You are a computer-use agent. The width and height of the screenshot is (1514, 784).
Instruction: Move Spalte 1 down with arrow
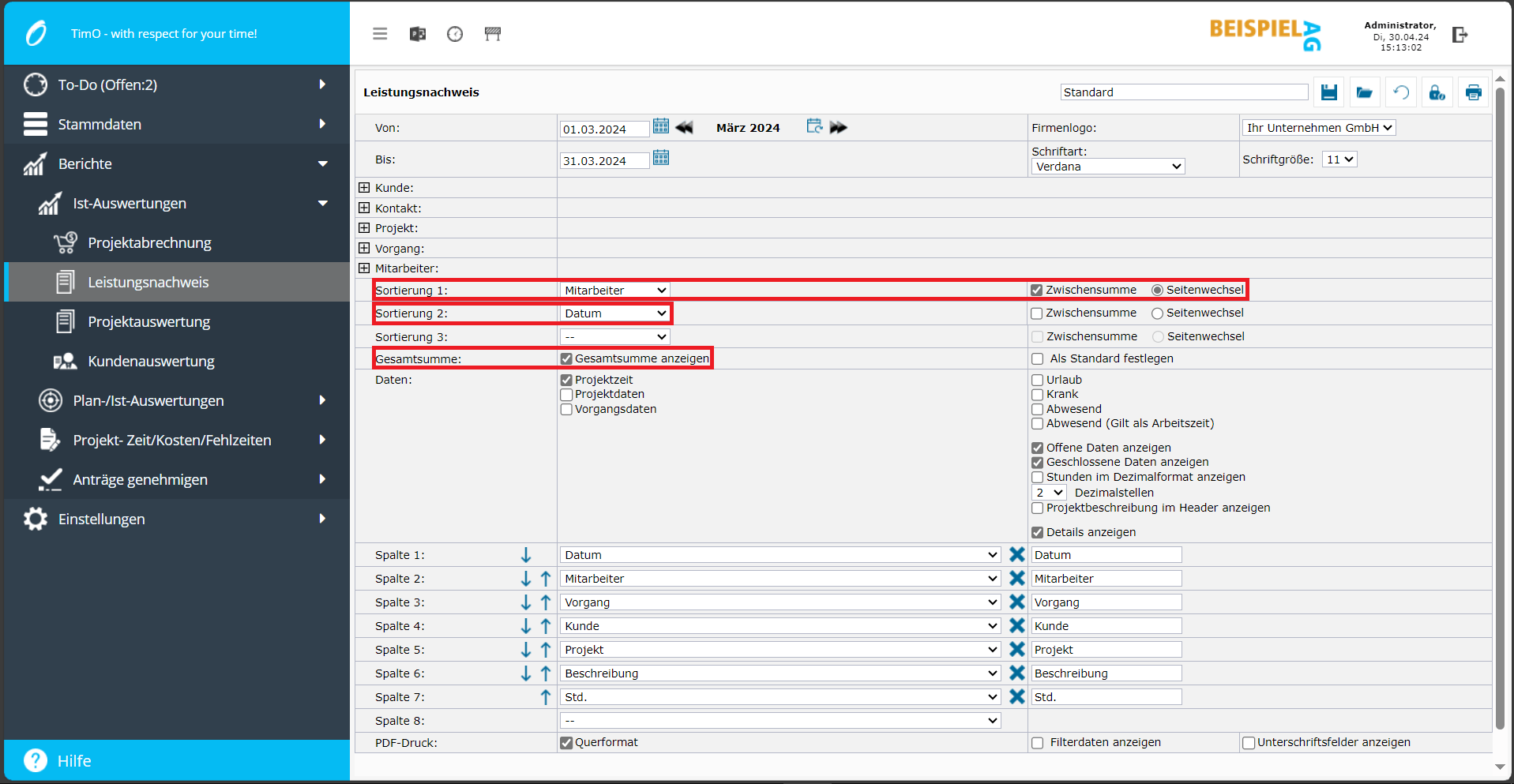click(526, 555)
